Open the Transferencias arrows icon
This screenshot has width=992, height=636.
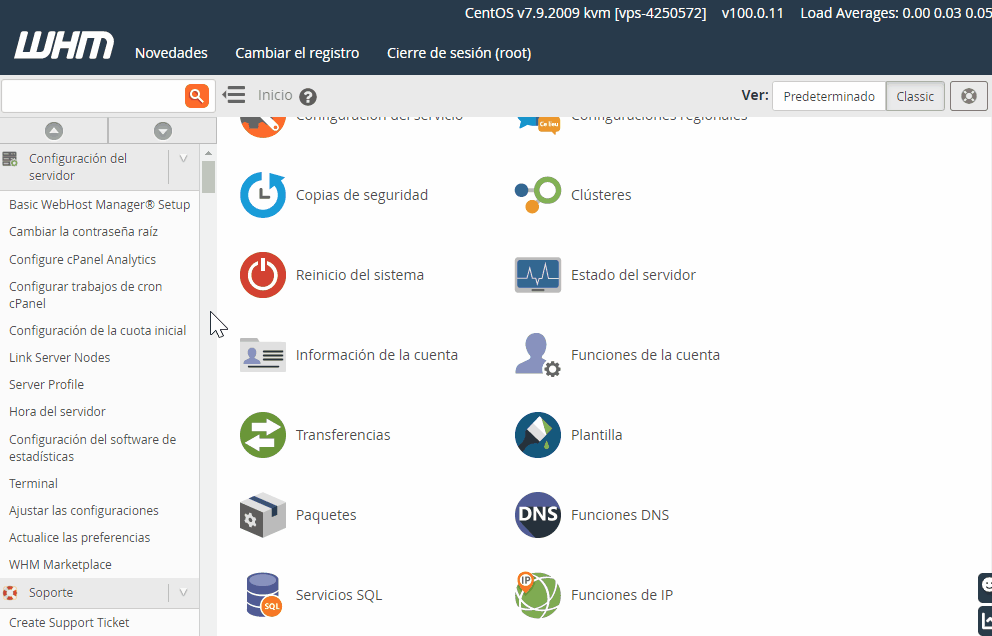click(x=263, y=435)
